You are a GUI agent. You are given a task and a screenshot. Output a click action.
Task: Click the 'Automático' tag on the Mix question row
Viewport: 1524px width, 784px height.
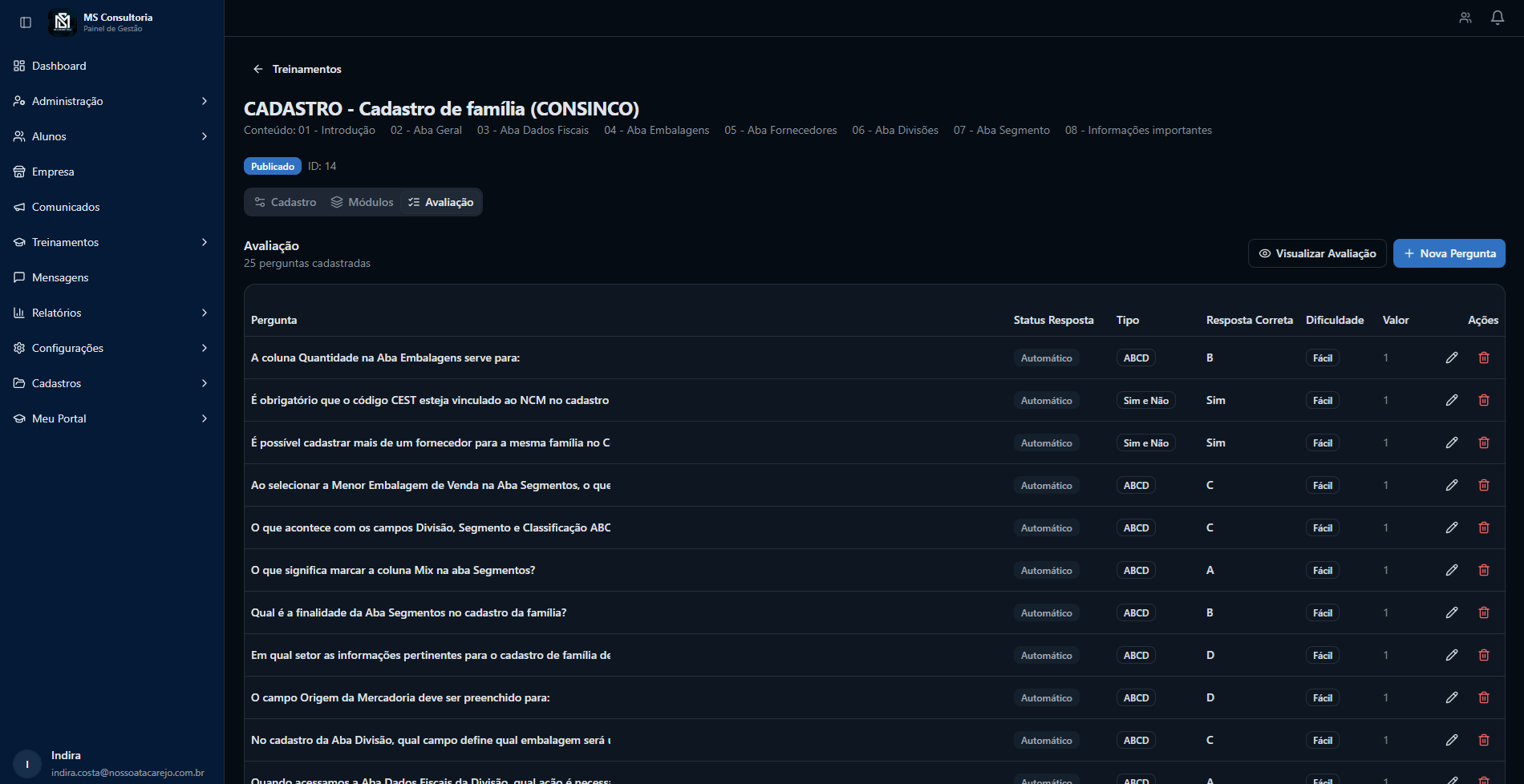1047,570
